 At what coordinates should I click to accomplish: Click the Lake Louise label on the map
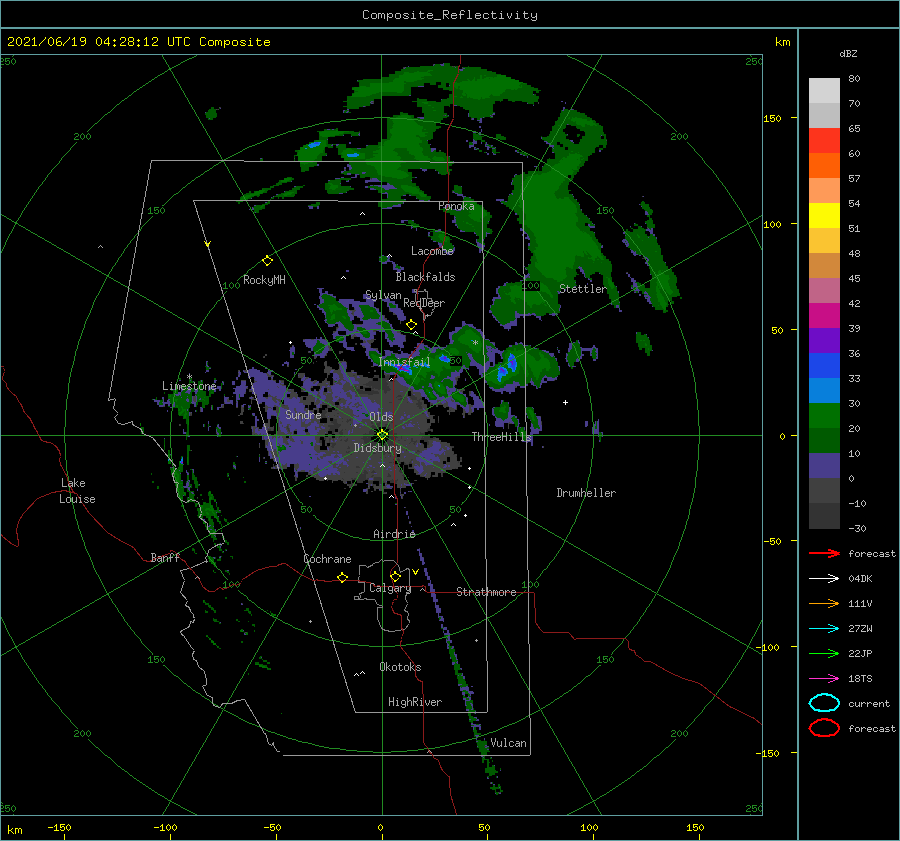click(x=77, y=491)
